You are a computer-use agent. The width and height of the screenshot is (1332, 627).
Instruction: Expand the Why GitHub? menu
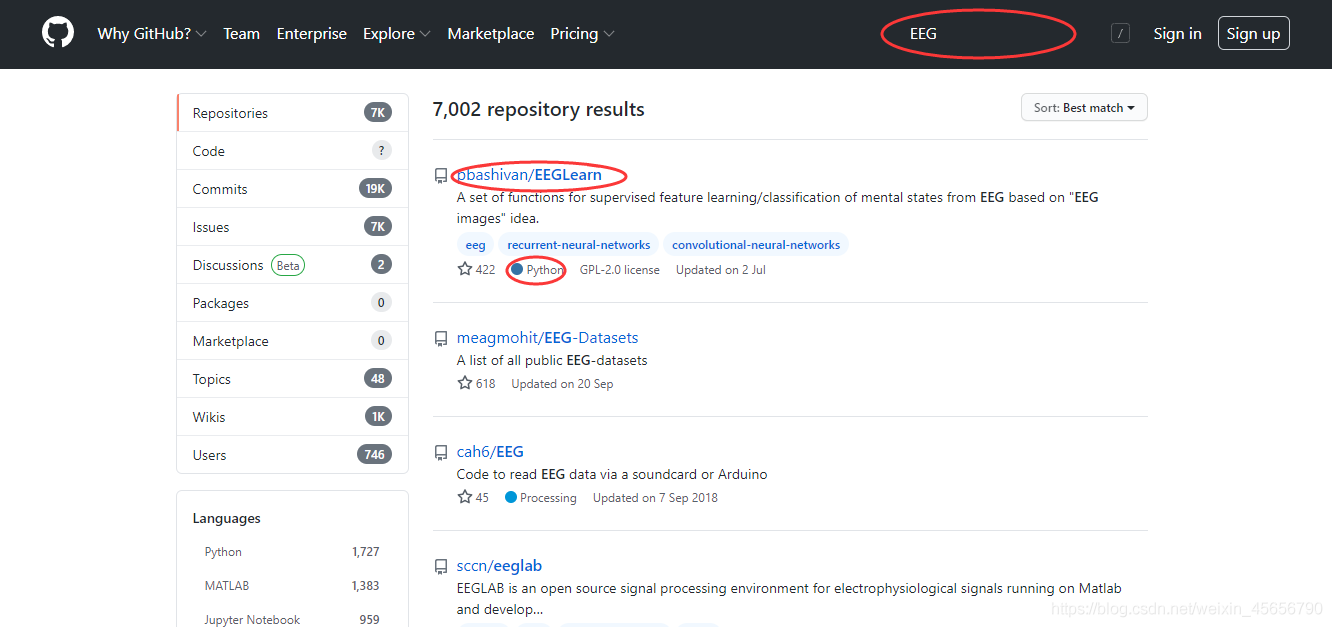152,34
